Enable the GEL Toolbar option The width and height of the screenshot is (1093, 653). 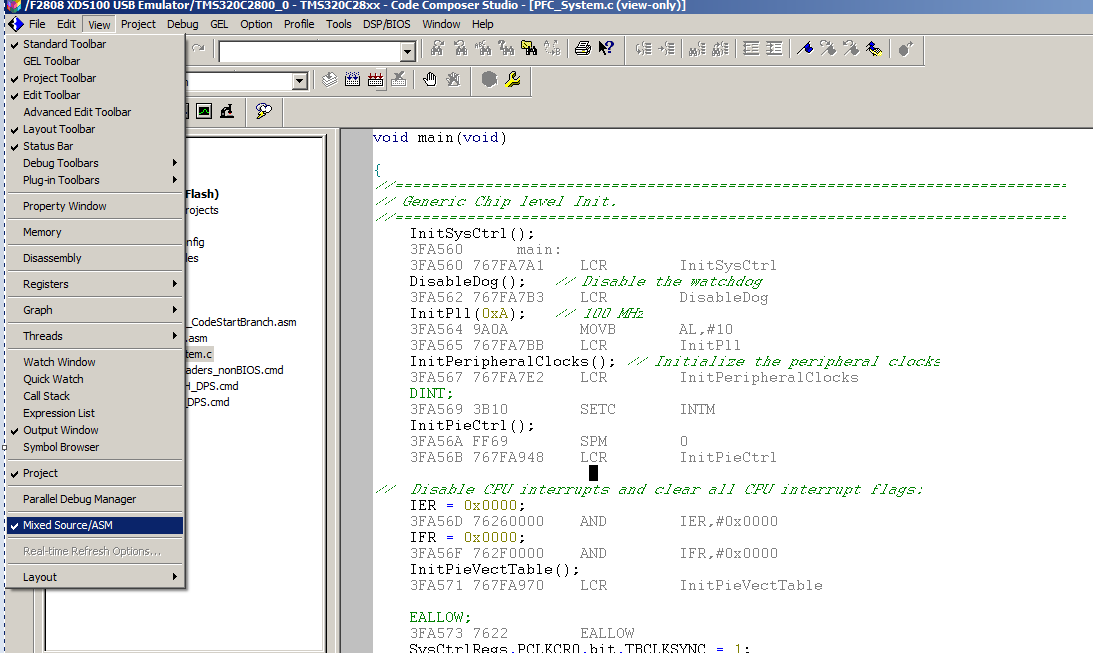51,61
